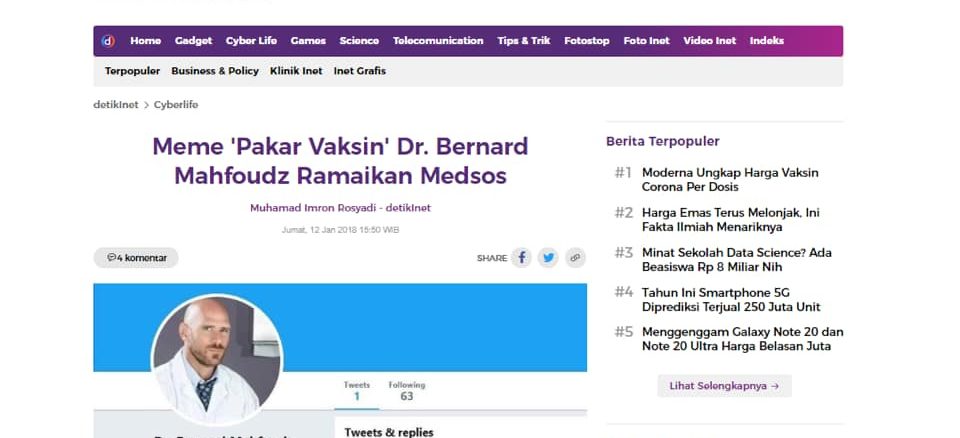Image resolution: width=960 pixels, height=438 pixels.
Task: Open Foto Inet section
Action: coord(647,41)
